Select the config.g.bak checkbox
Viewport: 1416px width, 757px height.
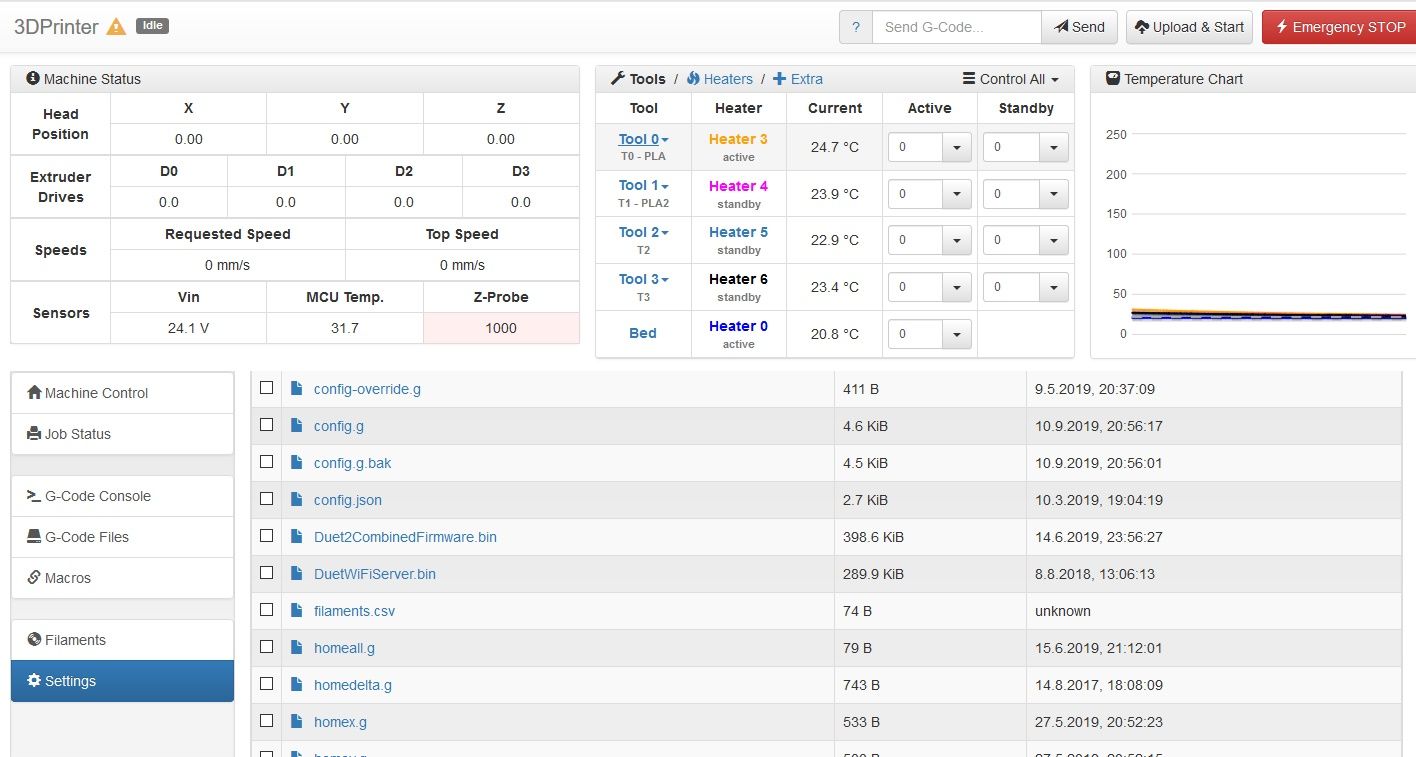tap(266, 461)
